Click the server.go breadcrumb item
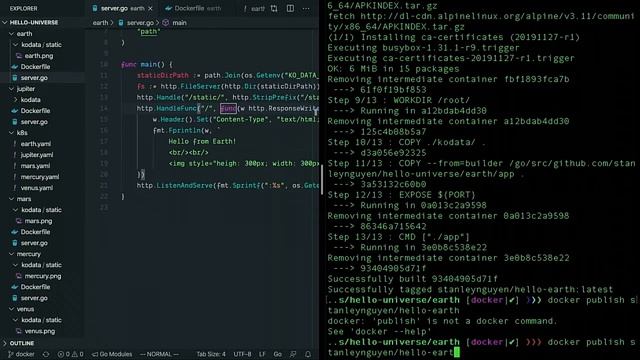Screen dimensions: 640x360 (x=136, y=23)
